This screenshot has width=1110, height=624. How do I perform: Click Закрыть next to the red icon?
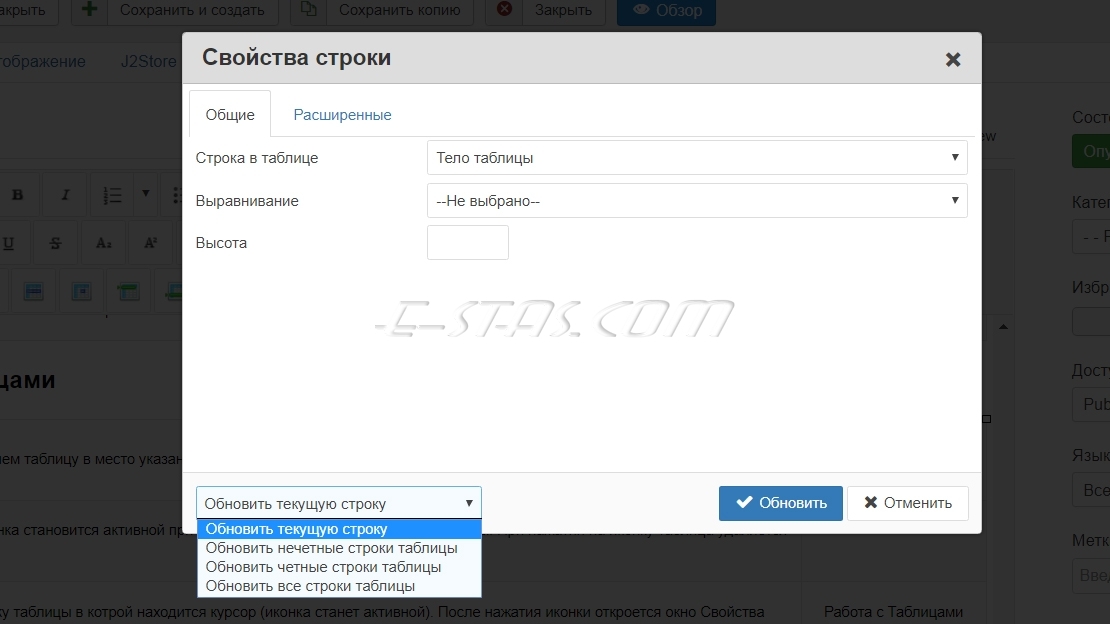pyautogui.click(x=563, y=10)
